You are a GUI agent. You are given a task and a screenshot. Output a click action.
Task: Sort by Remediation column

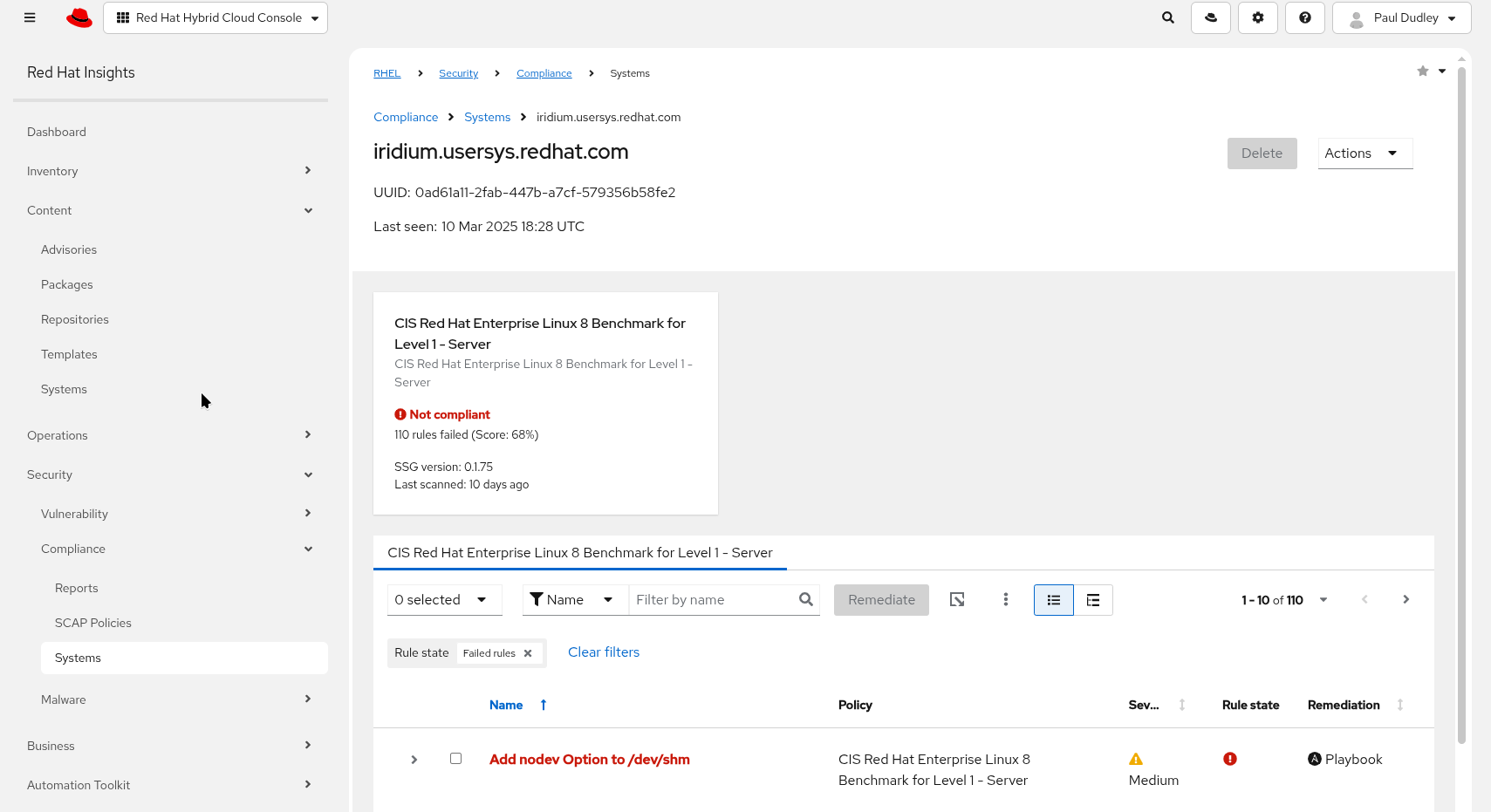point(1400,705)
